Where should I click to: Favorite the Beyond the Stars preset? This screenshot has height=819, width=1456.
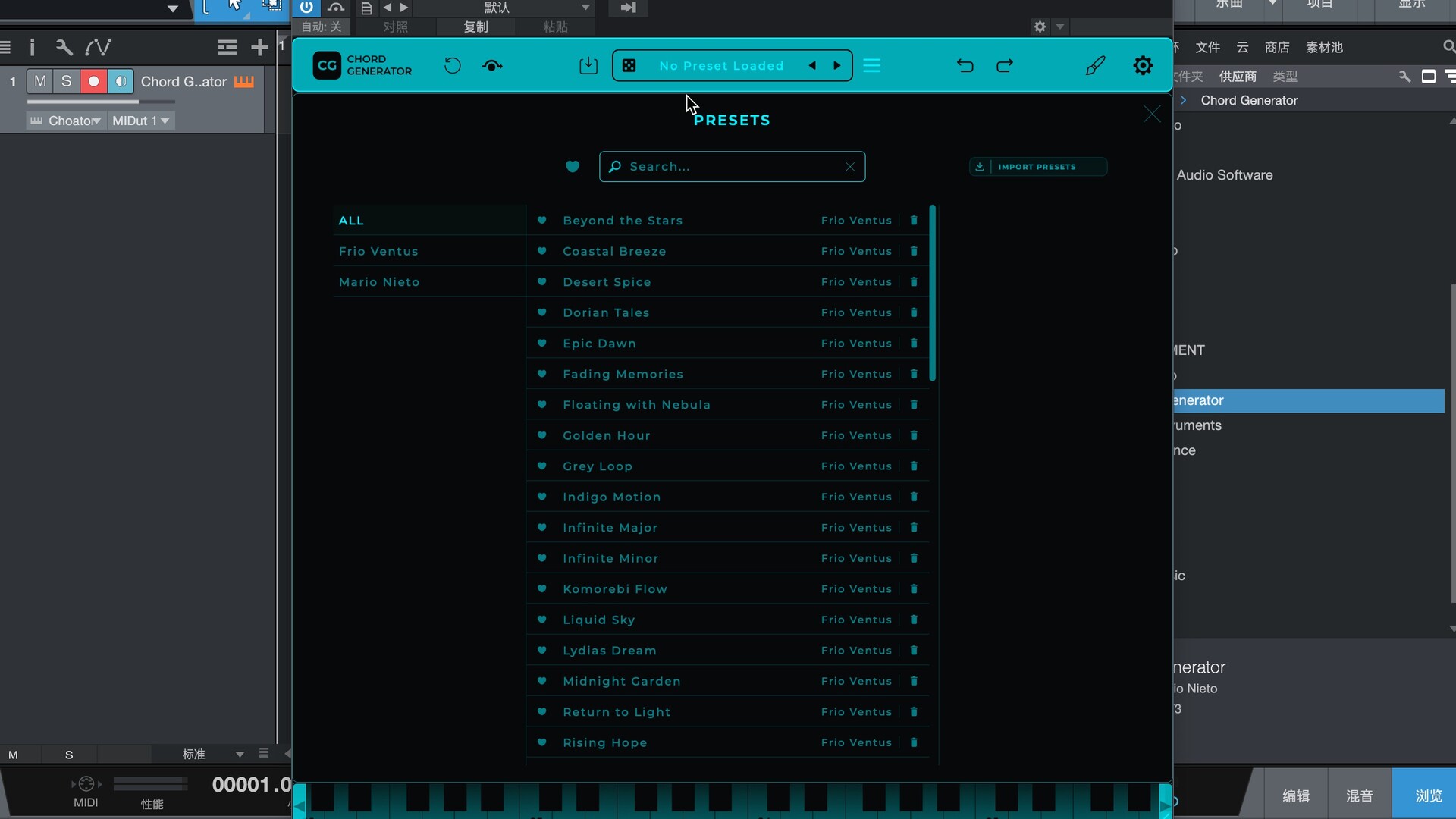(x=541, y=221)
